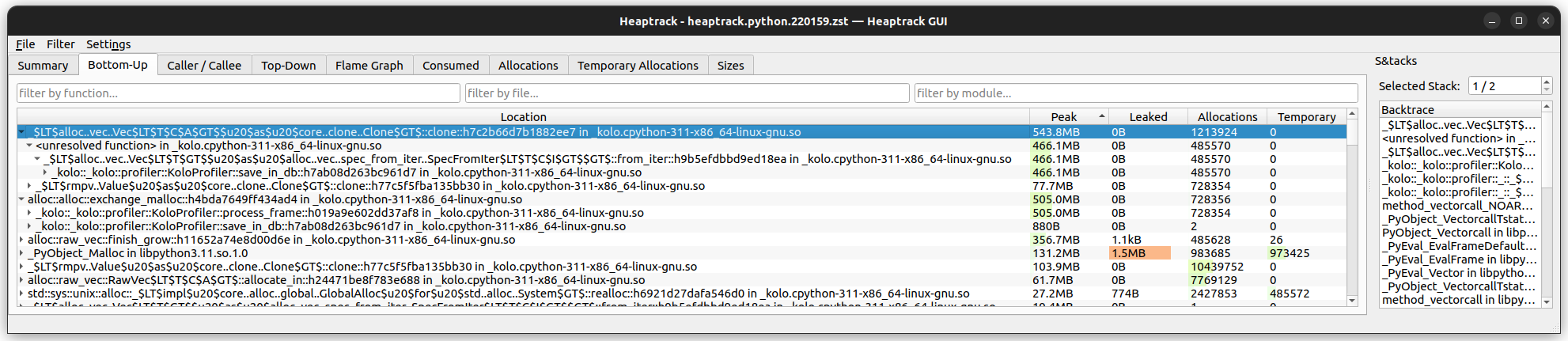
Task: Increment the Selected Stack spinner
Action: click(x=1547, y=81)
